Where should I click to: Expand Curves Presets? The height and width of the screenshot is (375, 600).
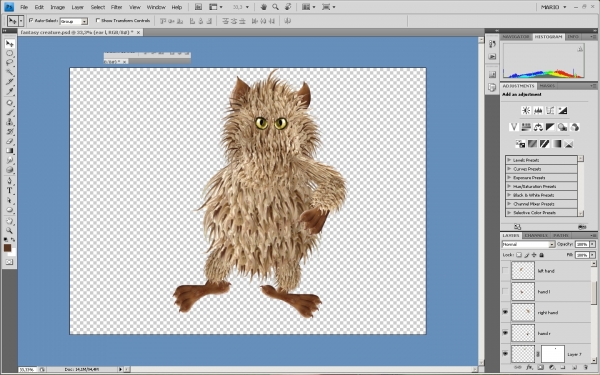point(509,169)
